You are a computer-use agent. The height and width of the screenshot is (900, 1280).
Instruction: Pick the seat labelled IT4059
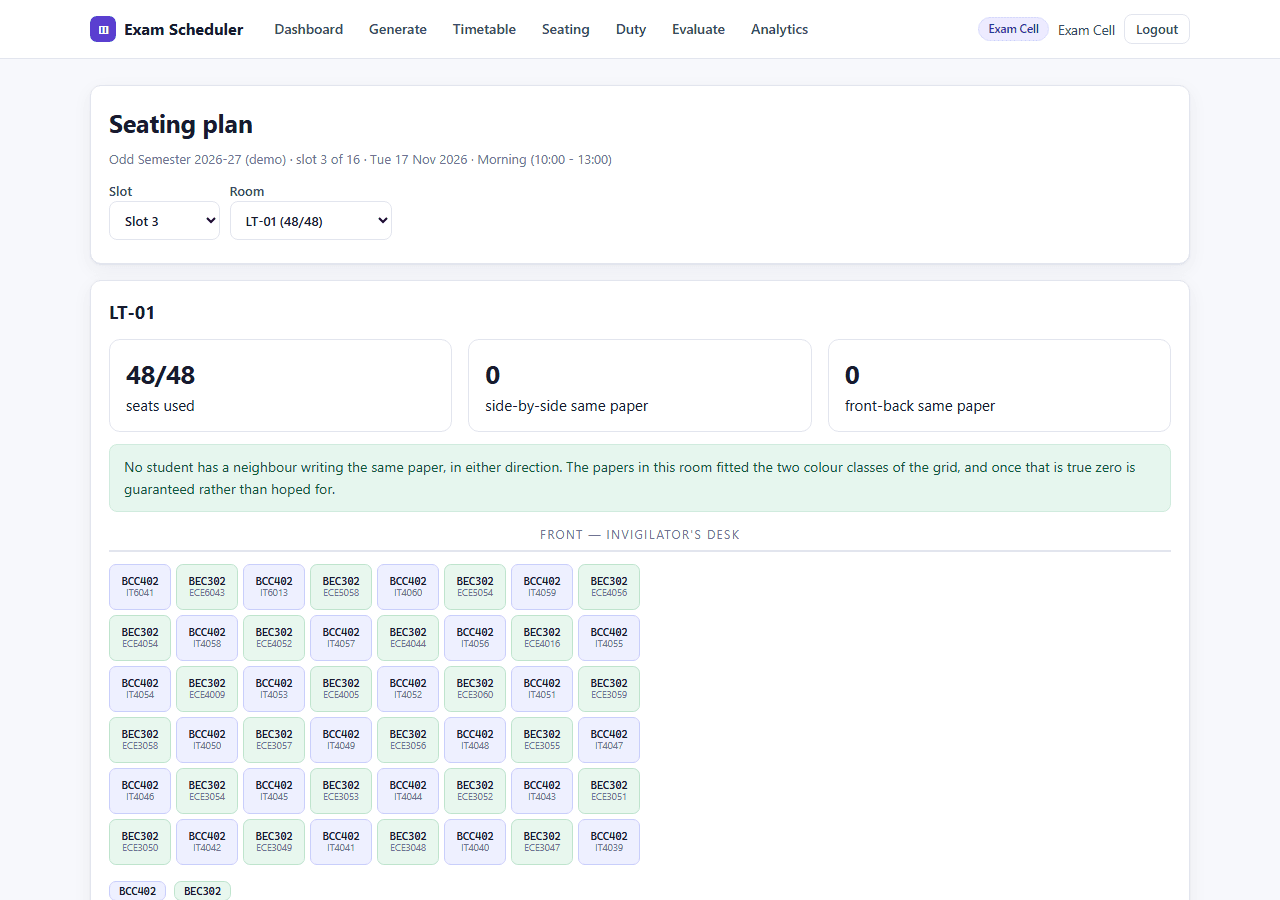pos(542,587)
